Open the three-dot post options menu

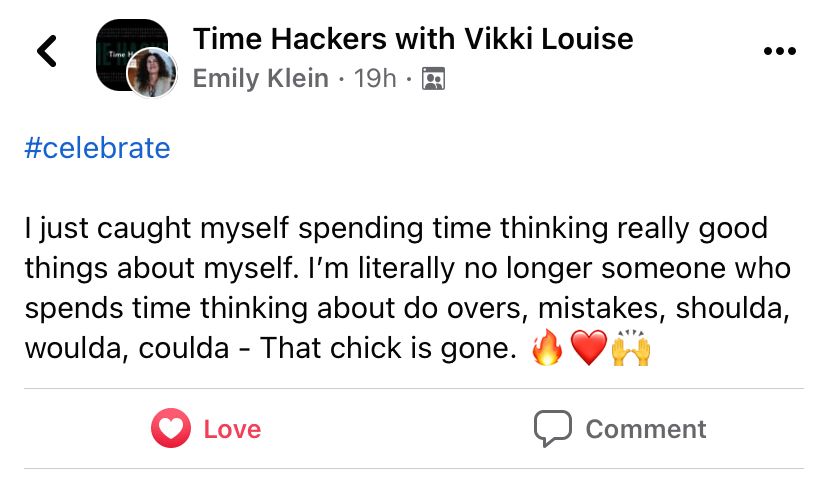[780, 51]
